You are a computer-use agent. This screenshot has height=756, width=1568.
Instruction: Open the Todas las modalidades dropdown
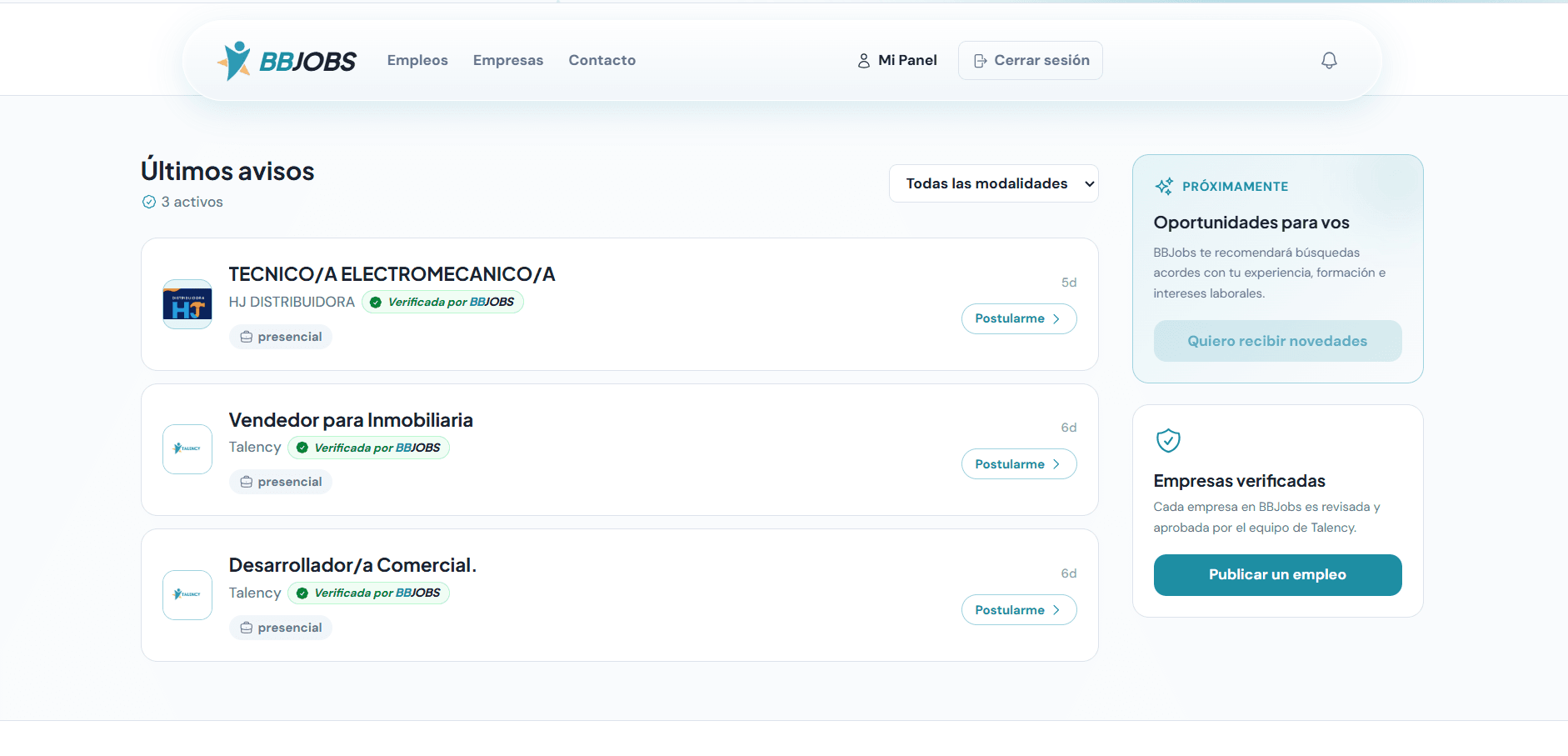pyautogui.click(x=993, y=183)
